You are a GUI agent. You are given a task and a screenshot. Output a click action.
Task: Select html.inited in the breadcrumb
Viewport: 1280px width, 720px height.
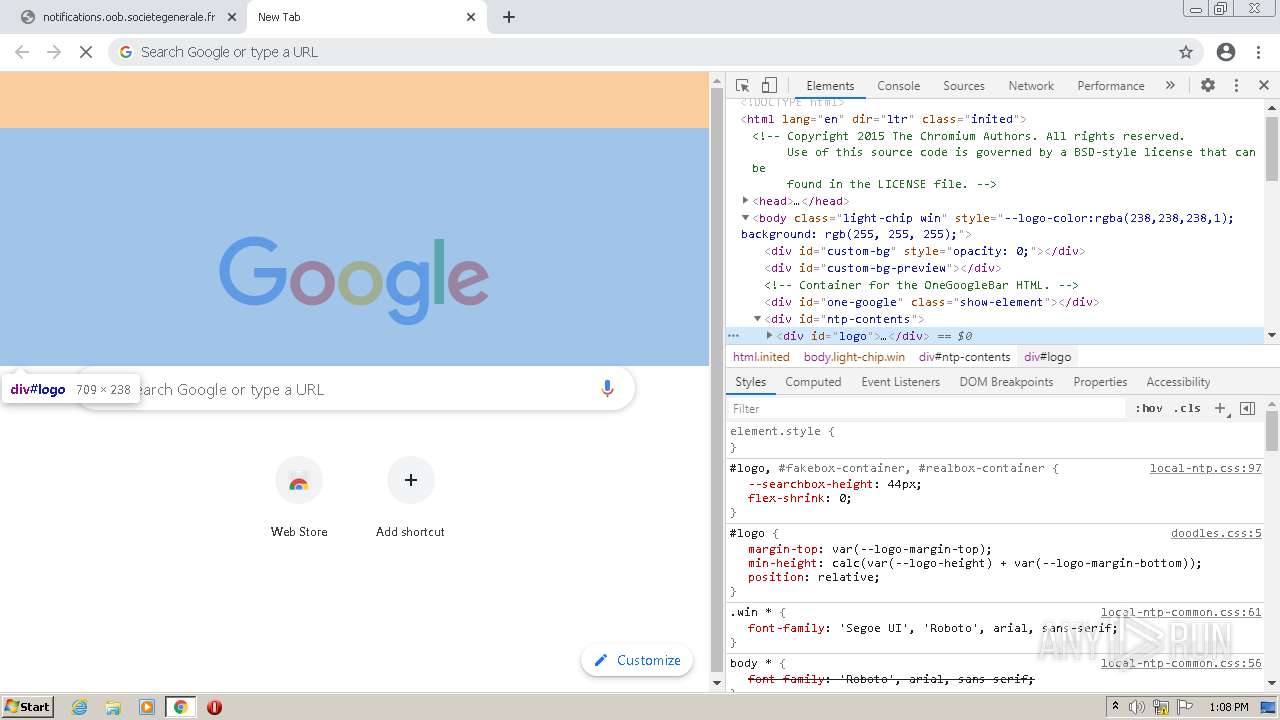pyautogui.click(x=761, y=357)
